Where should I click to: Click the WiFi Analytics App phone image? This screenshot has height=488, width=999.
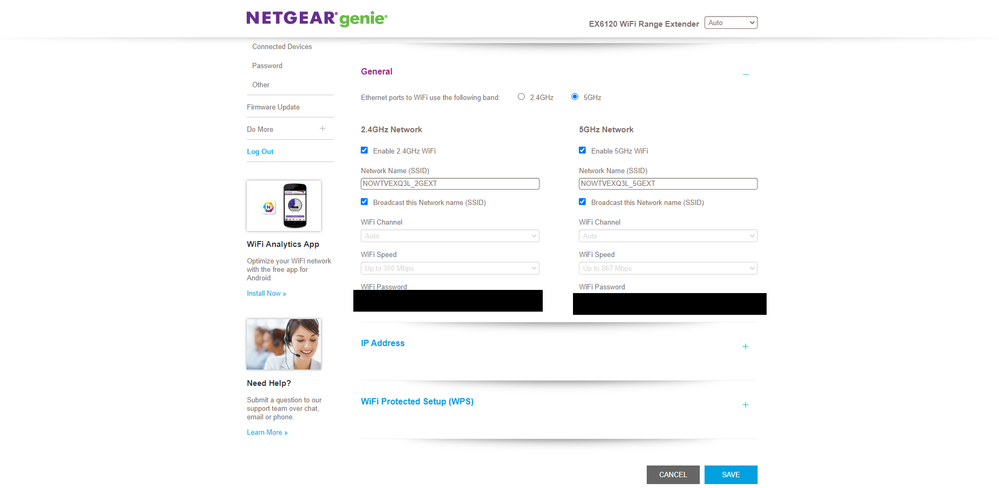tap(284, 206)
